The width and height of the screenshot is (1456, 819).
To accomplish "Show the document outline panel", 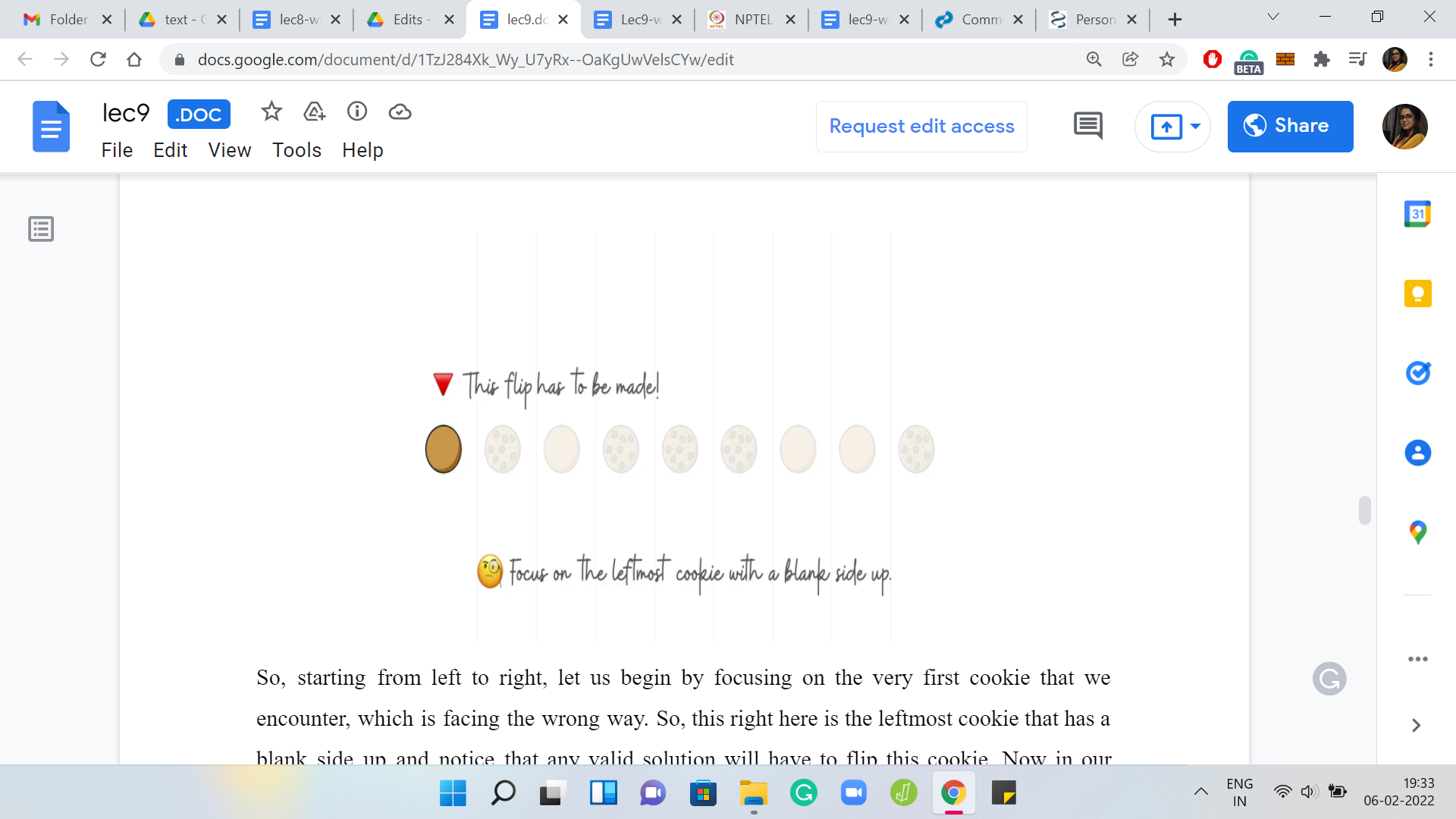I will tap(41, 229).
